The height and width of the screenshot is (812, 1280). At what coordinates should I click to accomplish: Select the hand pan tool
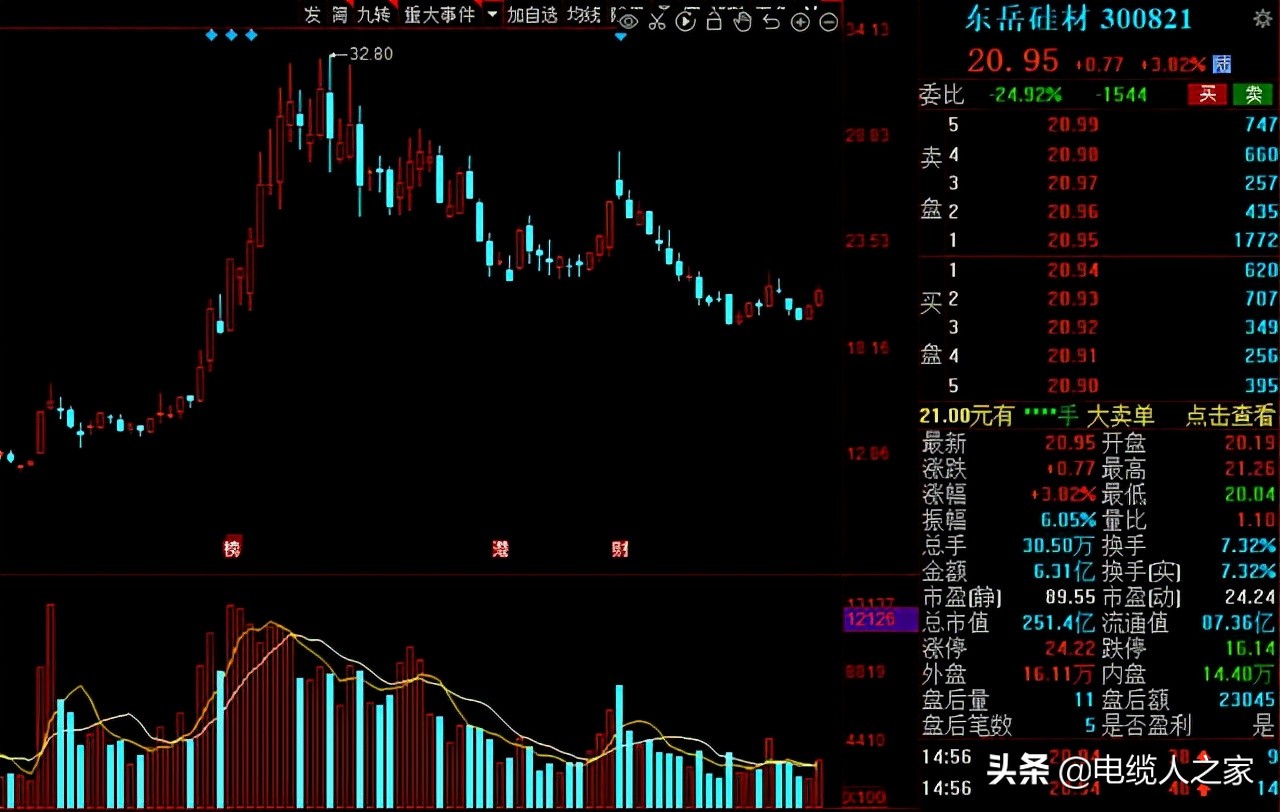742,20
